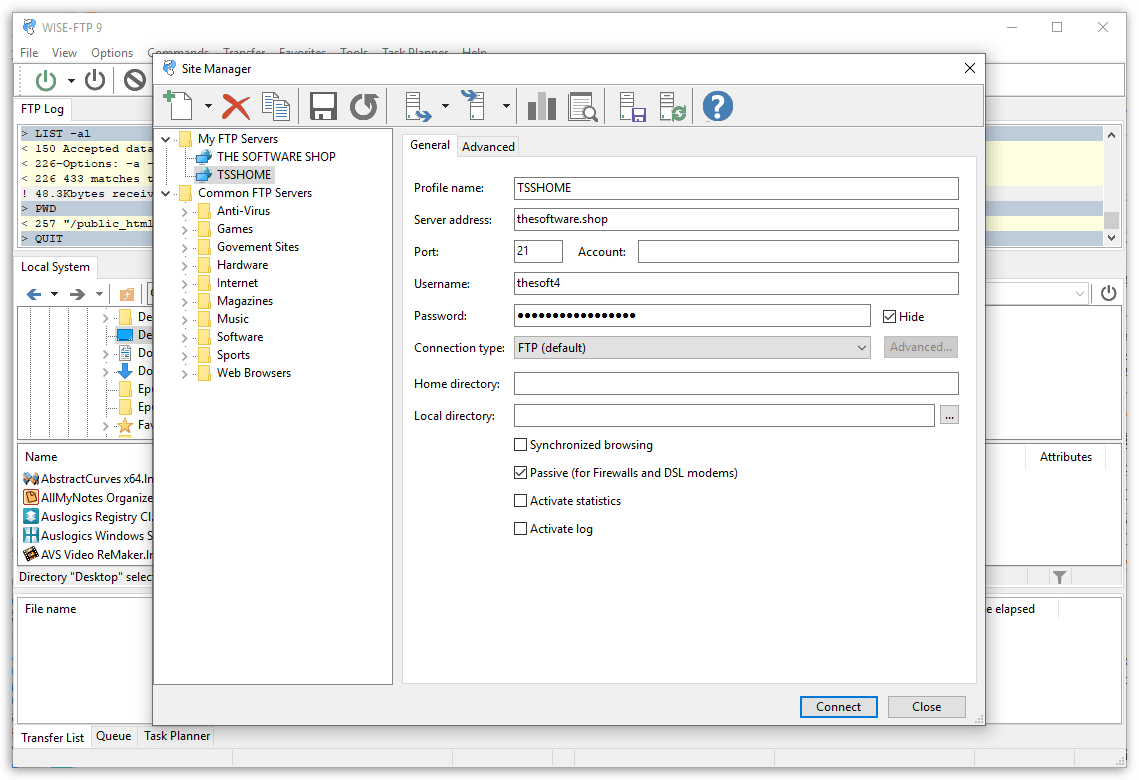This screenshot has width=1139, height=780.
Task: Click the new site profile icon
Action: tap(178, 105)
